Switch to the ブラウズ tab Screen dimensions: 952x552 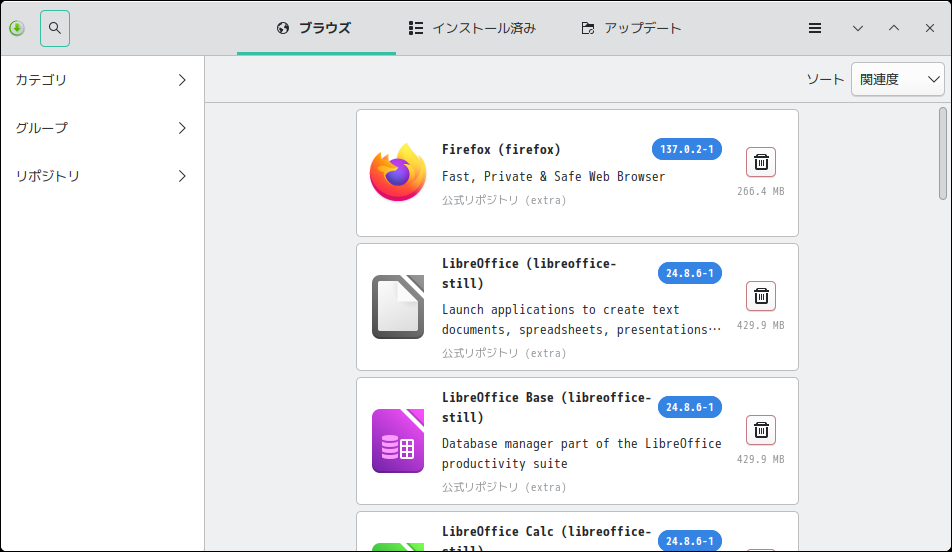[x=316, y=28]
